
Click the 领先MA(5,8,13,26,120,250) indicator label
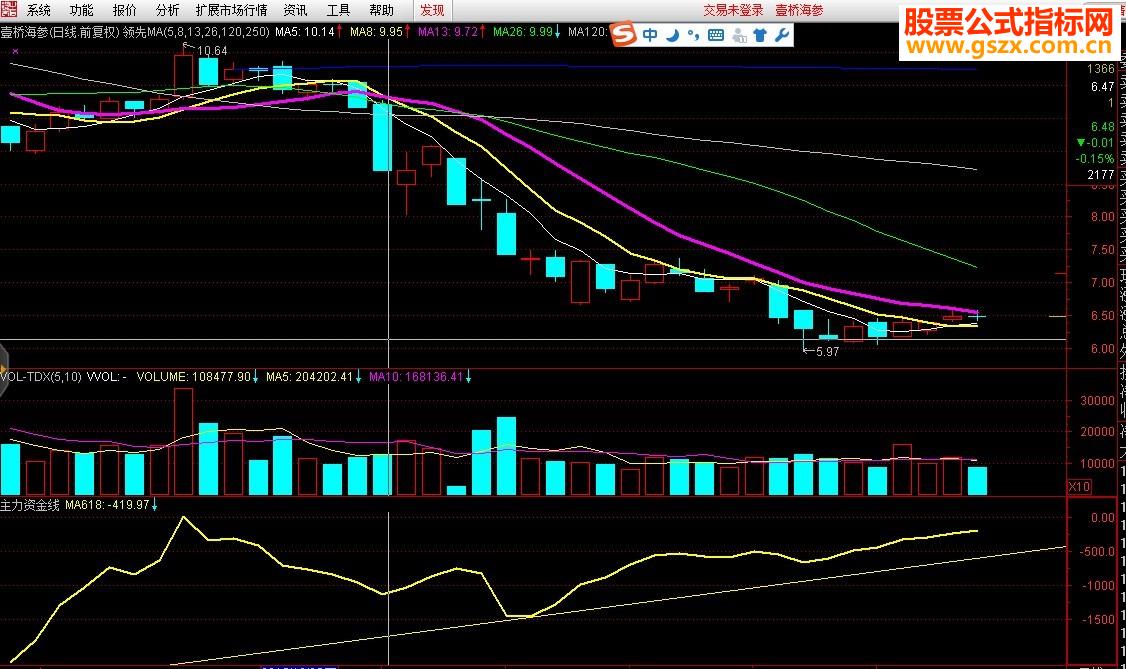point(196,32)
